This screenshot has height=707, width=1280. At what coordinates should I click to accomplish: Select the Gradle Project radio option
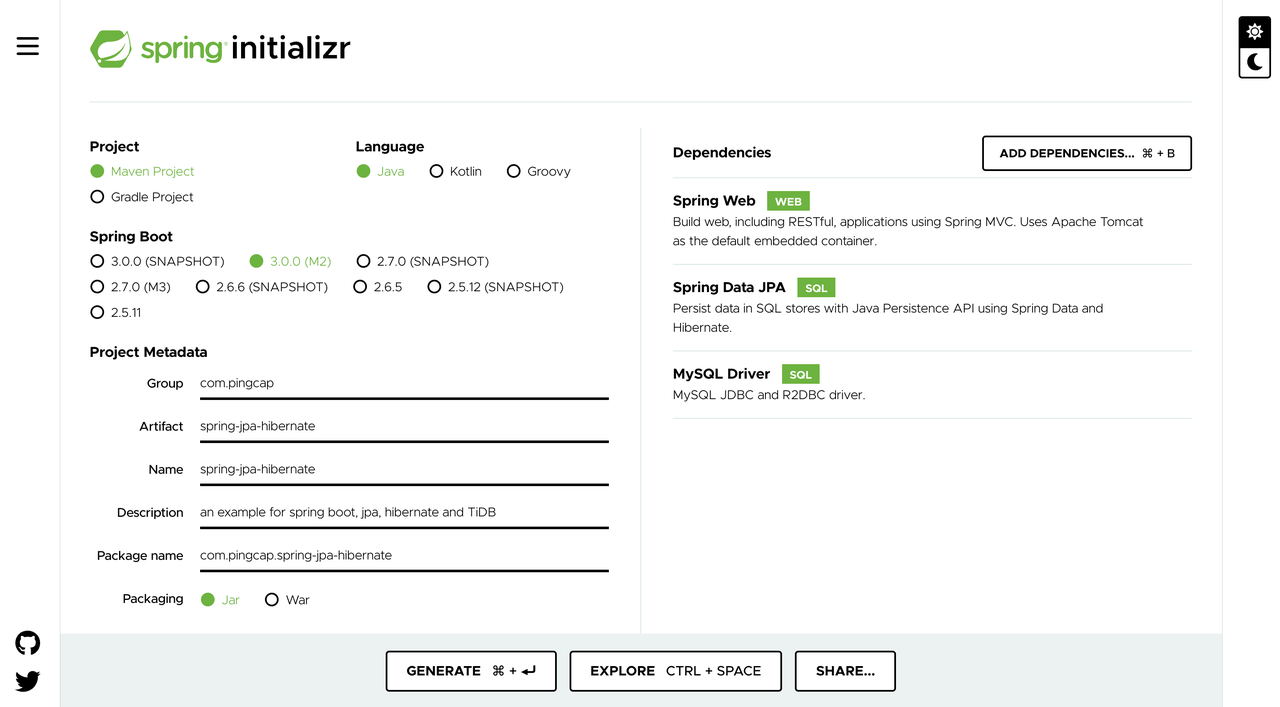[98, 197]
